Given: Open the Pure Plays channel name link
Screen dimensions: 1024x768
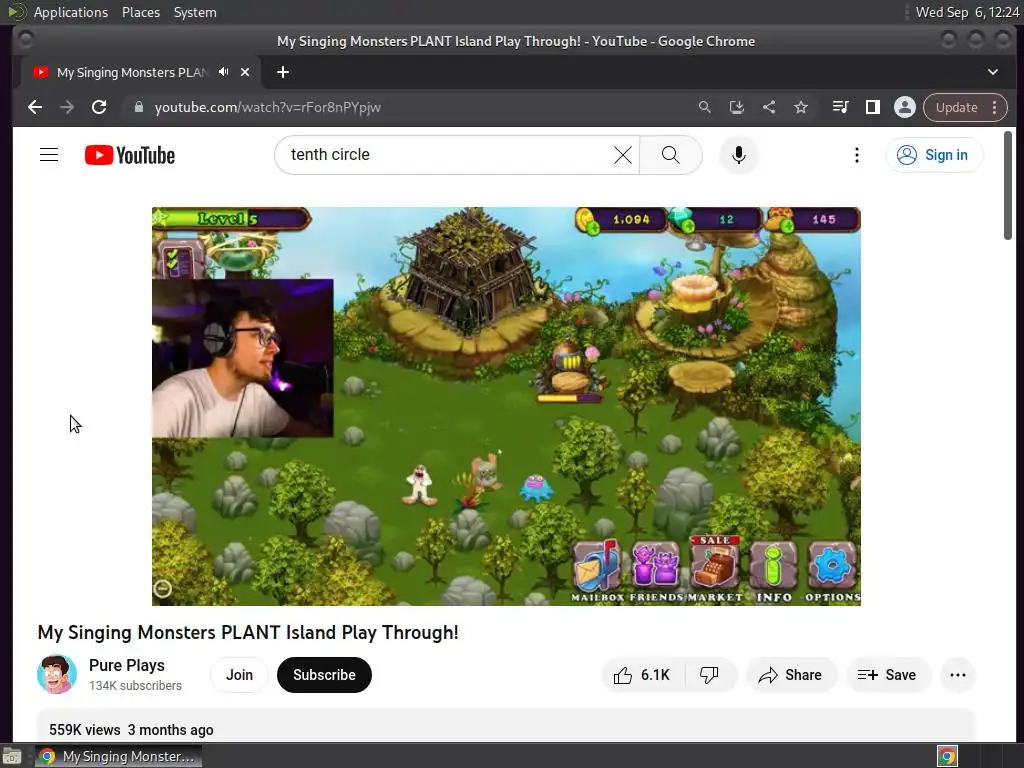Looking at the screenshot, I should click(x=127, y=665).
